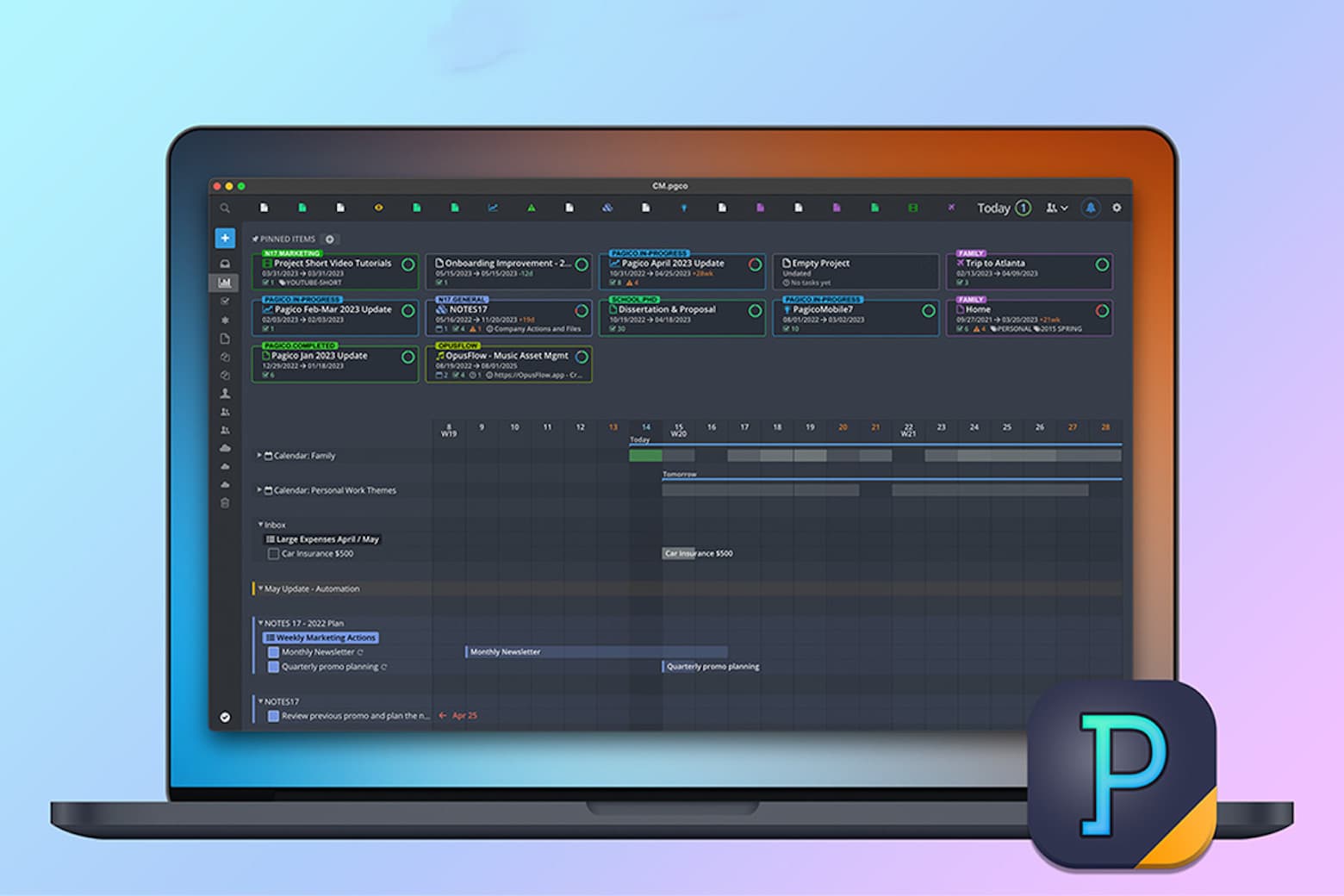Switch to the green triangle tab in the toolbar
Viewport: 1344px width, 896px height.
532,208
